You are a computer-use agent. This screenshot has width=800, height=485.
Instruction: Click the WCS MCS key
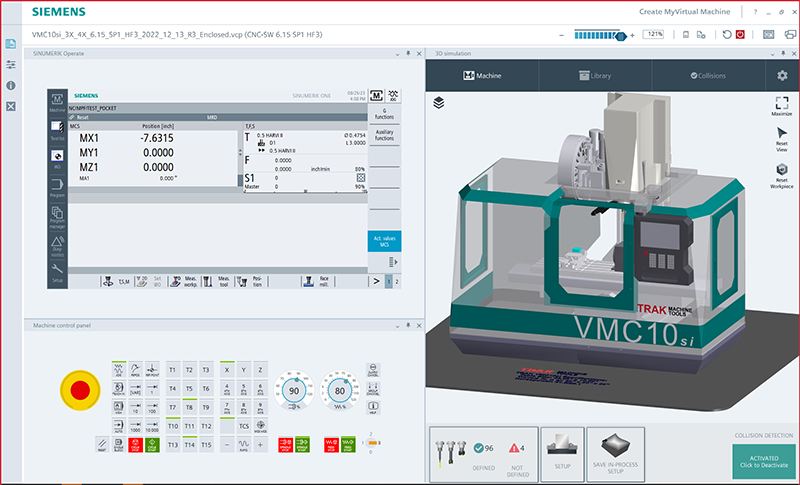260,426
